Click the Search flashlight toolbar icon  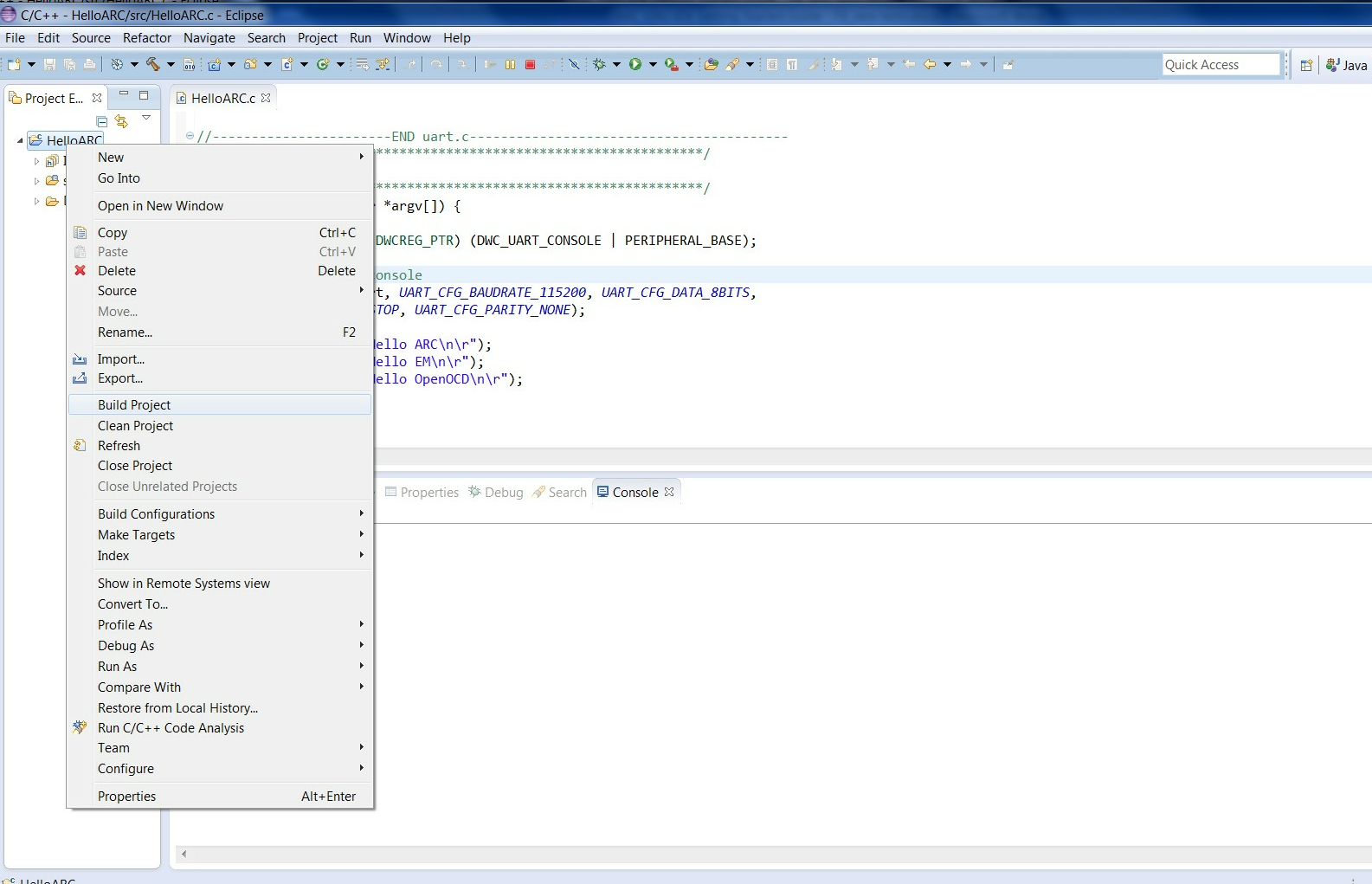(732, 64)
